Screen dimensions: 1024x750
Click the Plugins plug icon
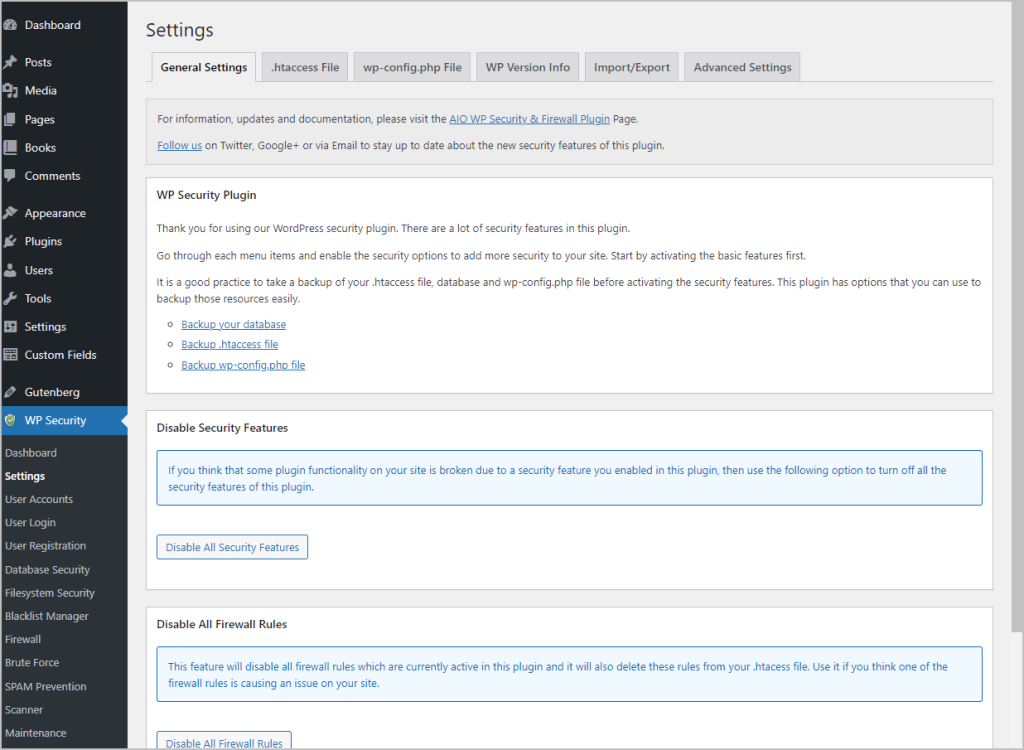[x=10, y=241]
